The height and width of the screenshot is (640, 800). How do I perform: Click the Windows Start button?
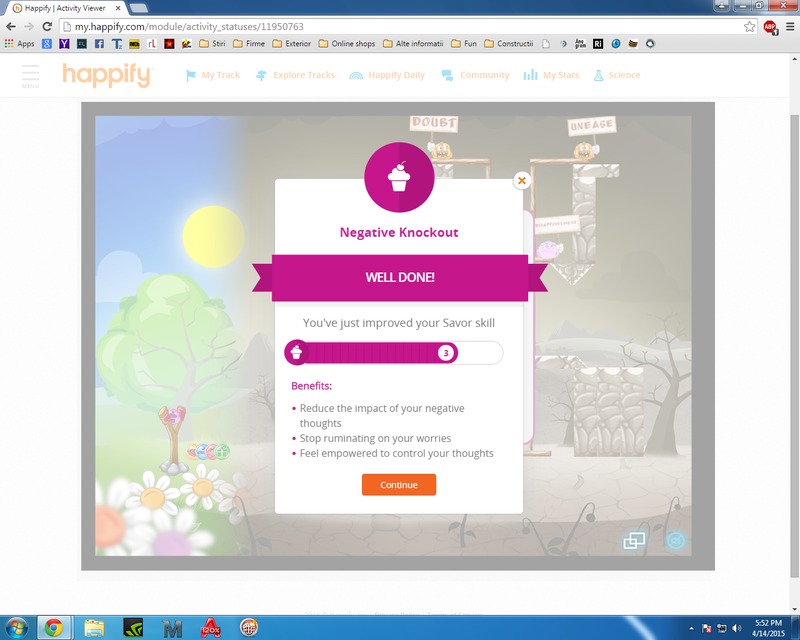15,628
